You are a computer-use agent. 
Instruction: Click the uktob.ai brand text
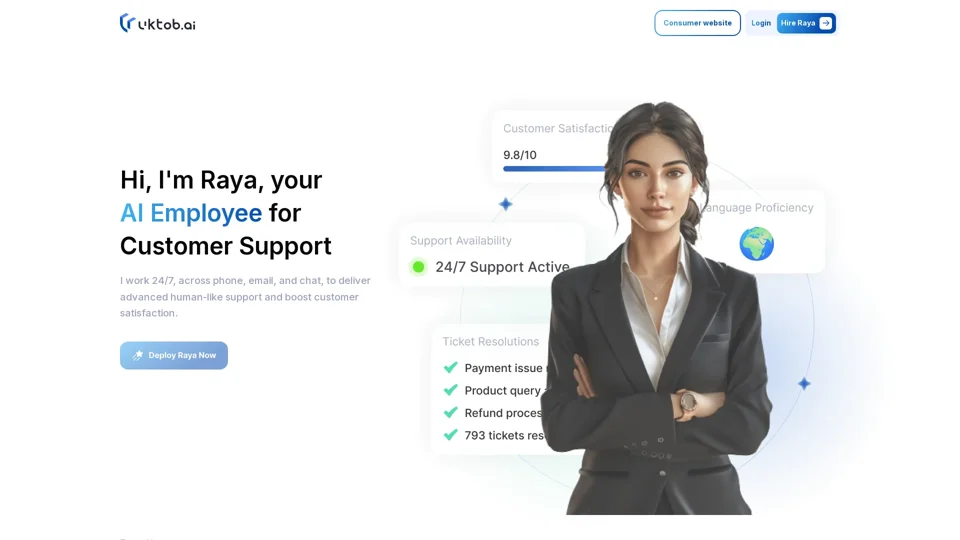pos(167,24)
